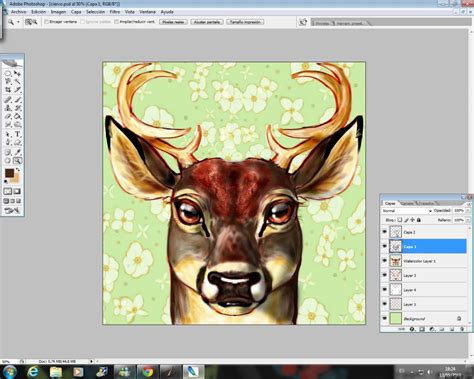Open the Archivo menu
The height and width of the screenshot is (379, 474).
pos(19,12)
